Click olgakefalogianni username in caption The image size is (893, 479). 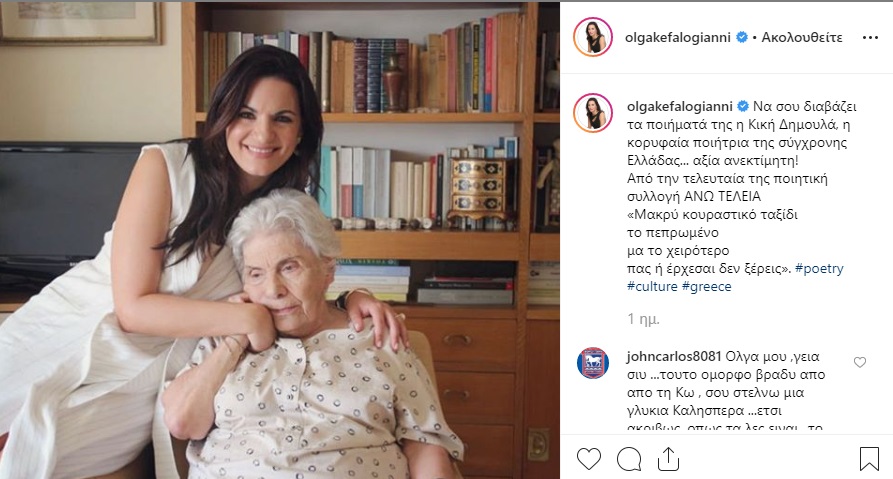pyautogui.click(x=679, y=107)
